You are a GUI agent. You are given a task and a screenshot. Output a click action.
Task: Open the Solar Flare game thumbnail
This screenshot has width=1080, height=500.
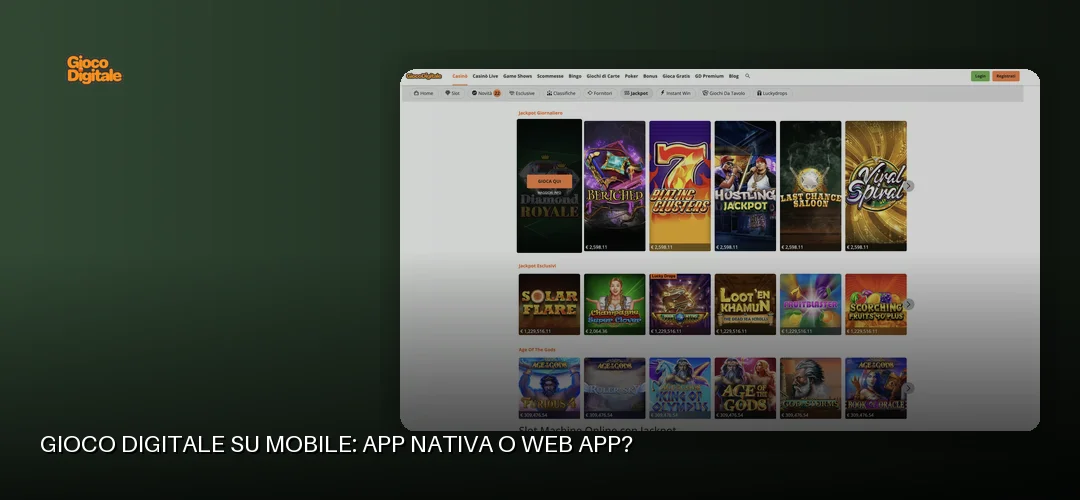[x=550, y=304]
